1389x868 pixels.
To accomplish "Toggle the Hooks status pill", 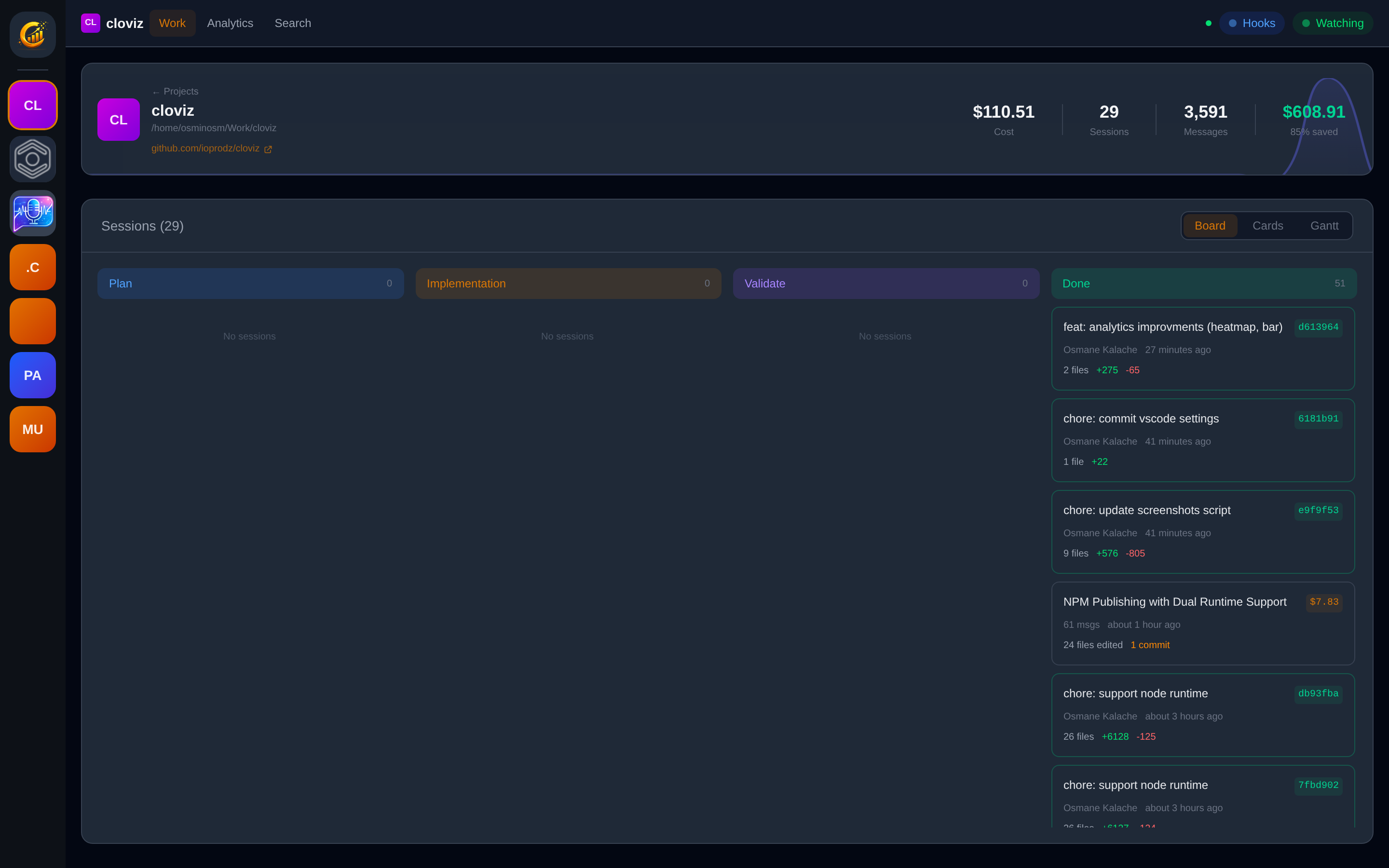I will tap(1251, 23).
